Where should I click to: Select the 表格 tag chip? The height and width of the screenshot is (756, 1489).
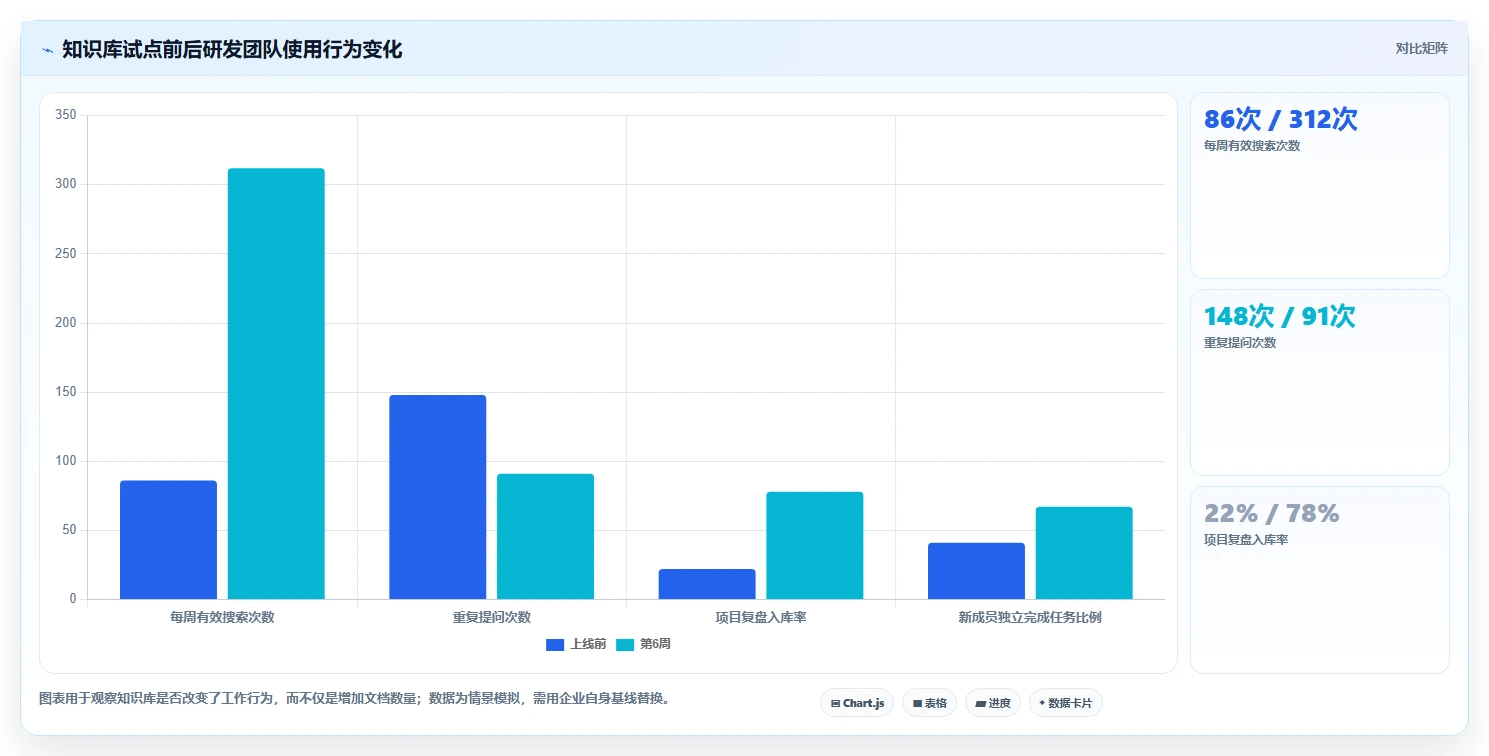[929, 703]
